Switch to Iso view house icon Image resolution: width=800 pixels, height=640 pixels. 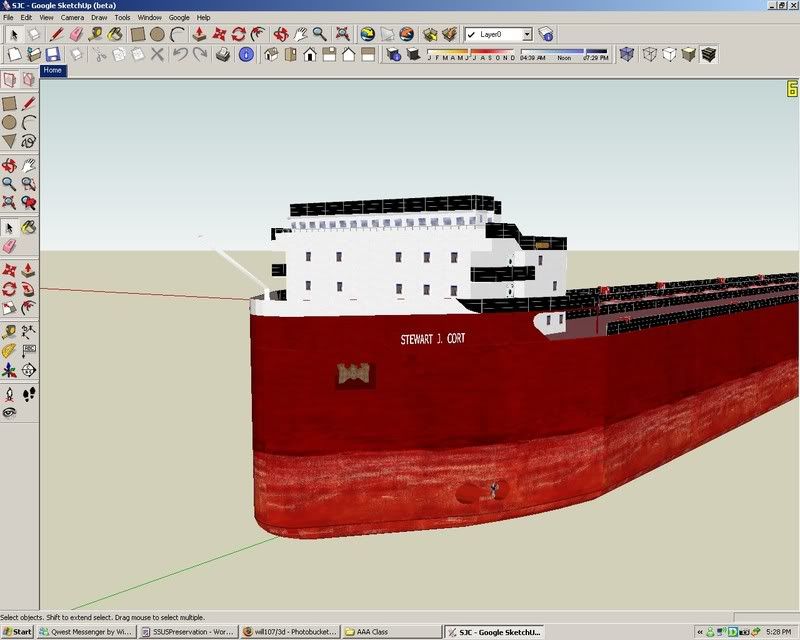(x=271, y=54)
